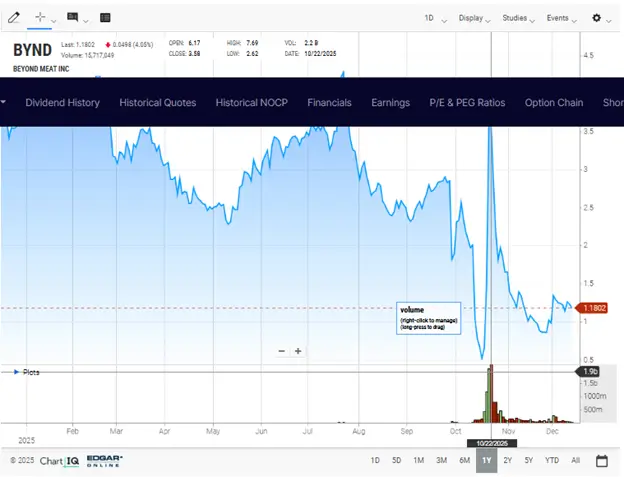
Task: Click the volume tooltip box
Action: pos(429,318)
